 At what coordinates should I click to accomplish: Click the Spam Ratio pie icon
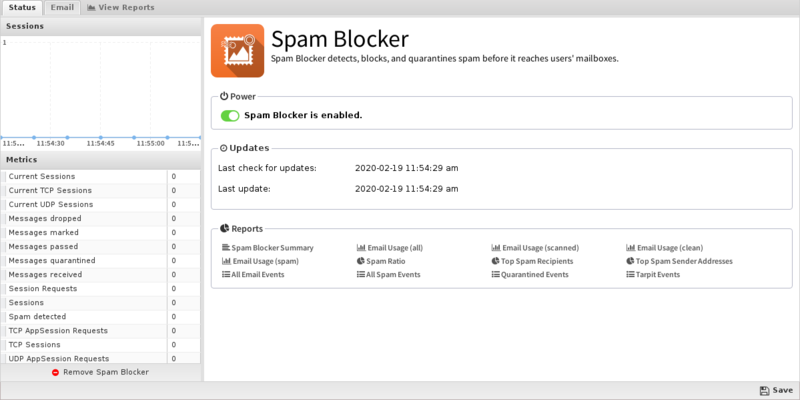point(361,261)
